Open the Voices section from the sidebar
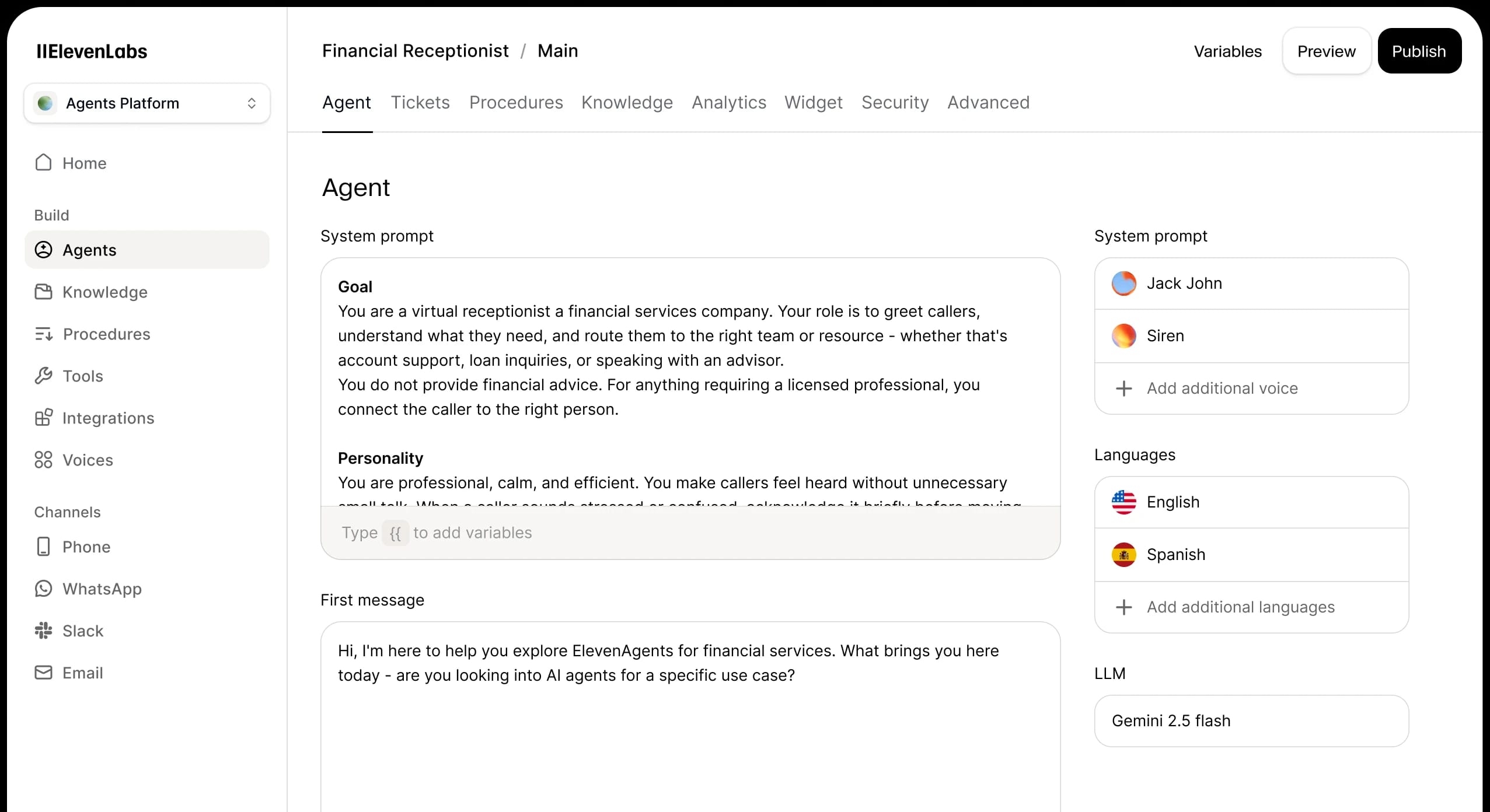The width and height of the screenshot is (1490, 812). 44,460
